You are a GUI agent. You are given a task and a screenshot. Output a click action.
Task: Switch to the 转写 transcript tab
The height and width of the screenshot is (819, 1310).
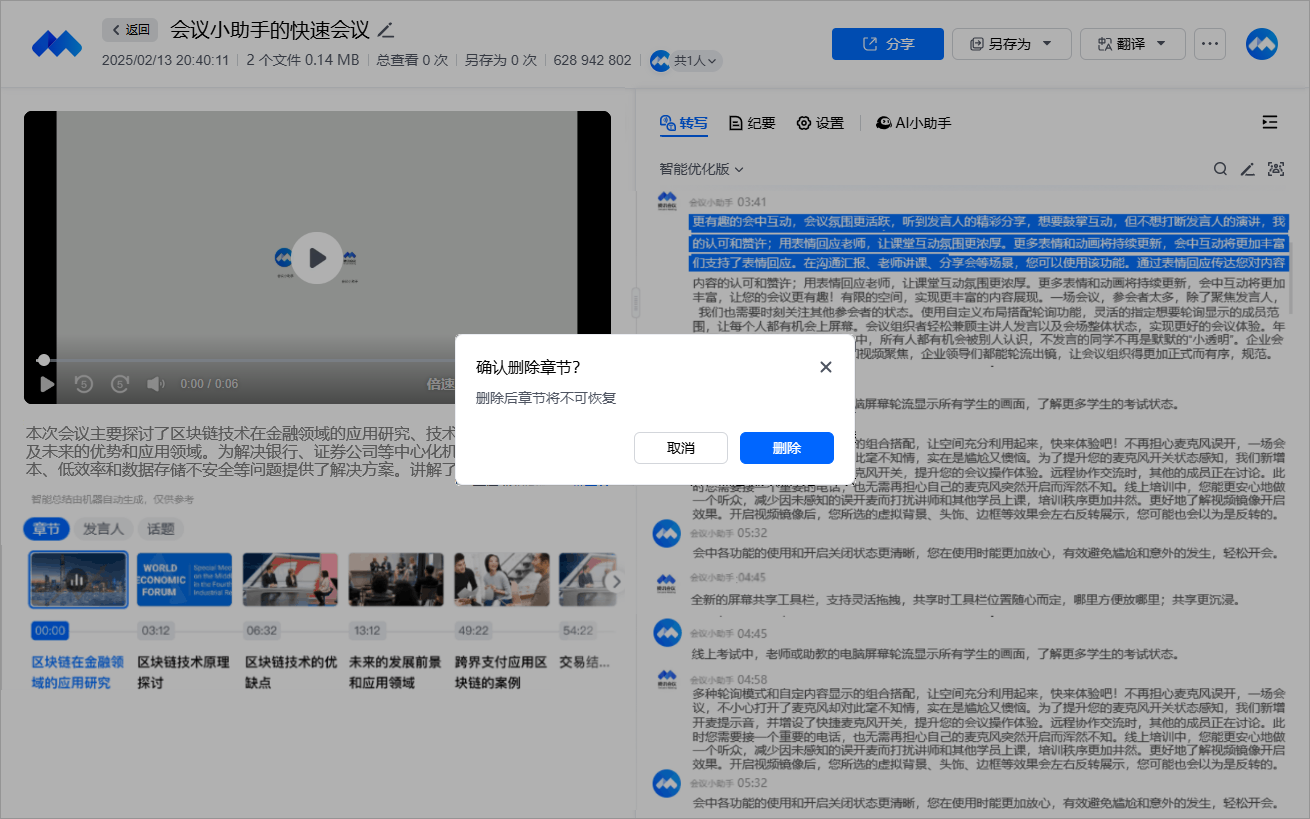pos(684,123)
